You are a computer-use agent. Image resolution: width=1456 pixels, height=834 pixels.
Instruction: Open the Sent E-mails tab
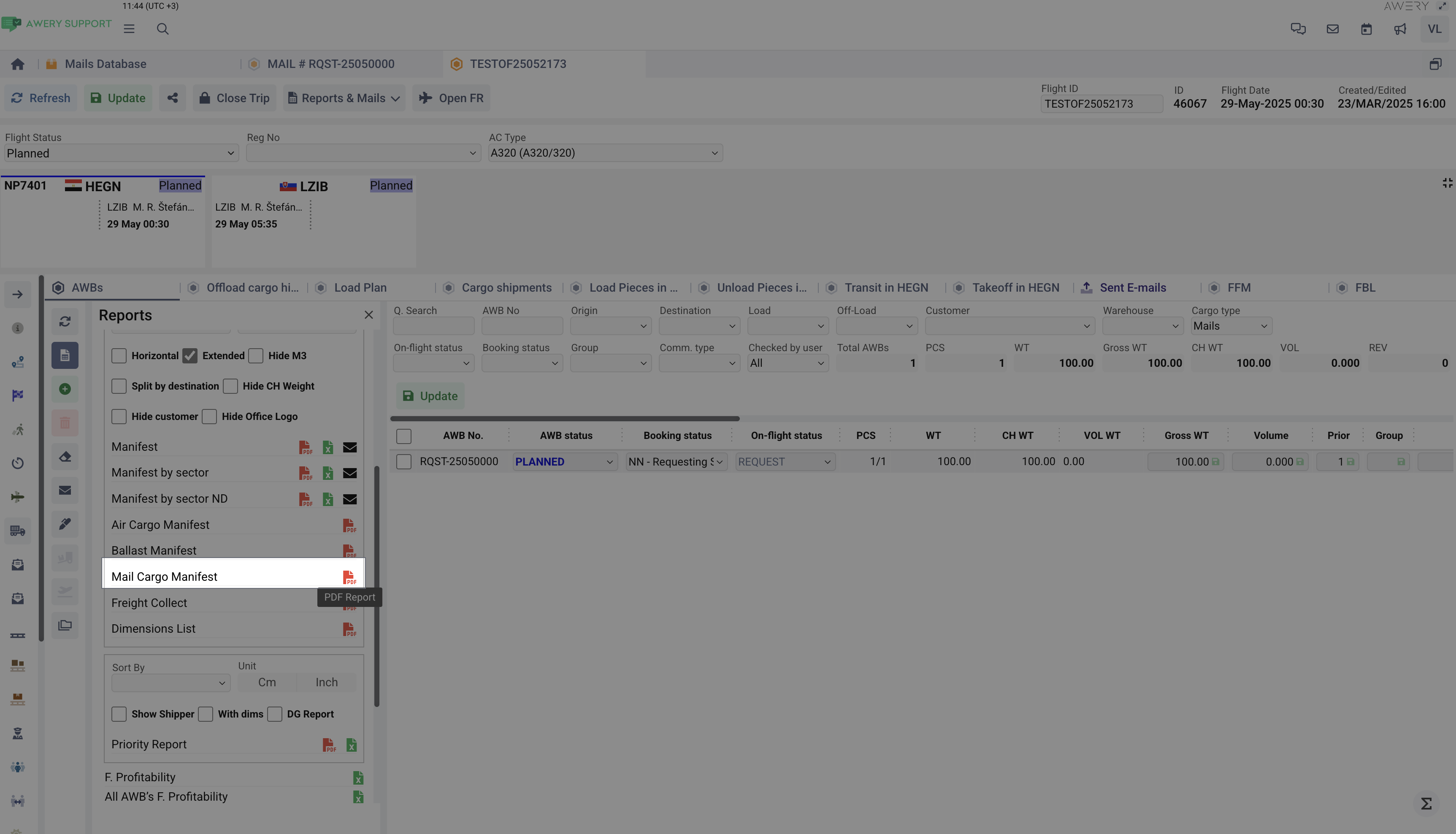[x=1132, y=287]
